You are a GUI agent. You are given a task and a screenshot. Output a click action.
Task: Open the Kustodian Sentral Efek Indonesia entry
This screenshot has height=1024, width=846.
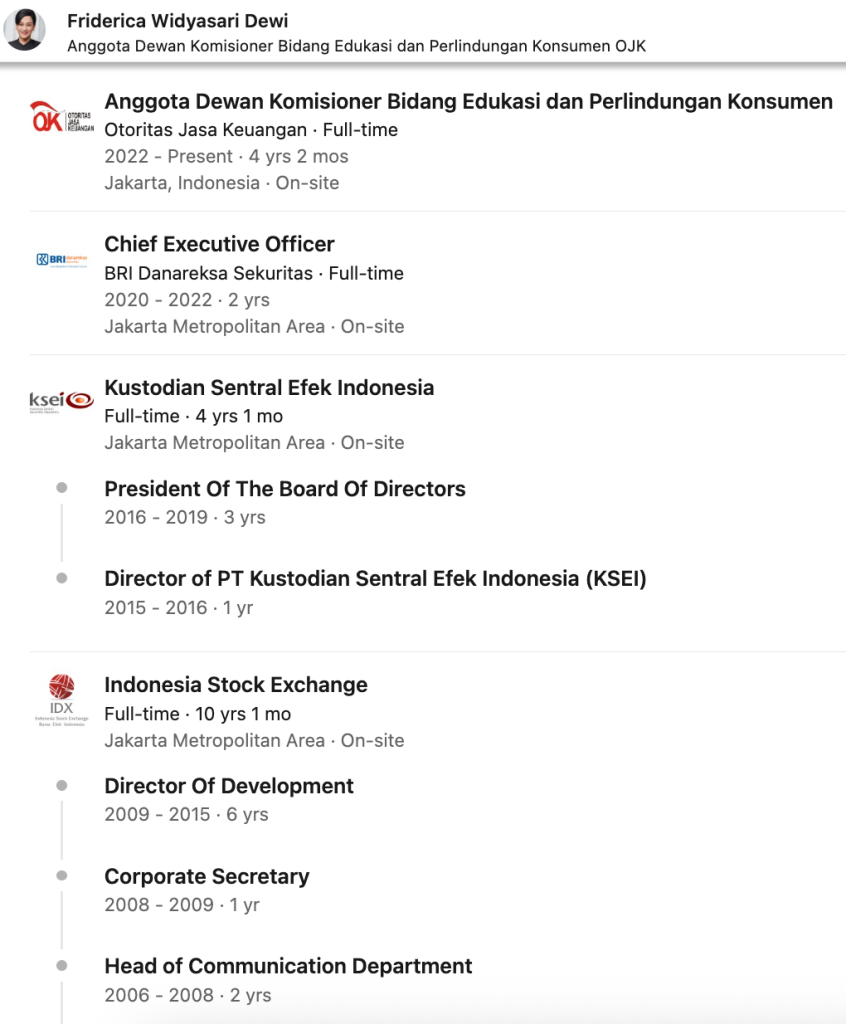point(269,387)
